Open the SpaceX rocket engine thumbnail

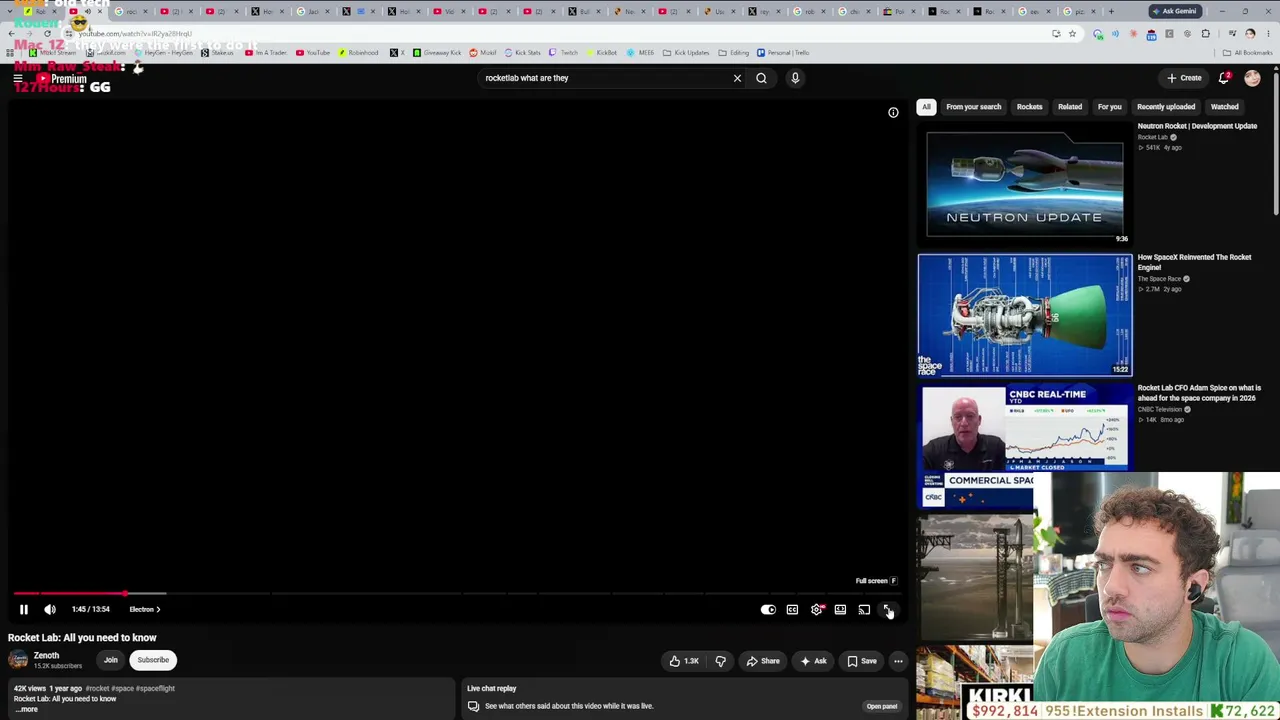coord(1025,315)
